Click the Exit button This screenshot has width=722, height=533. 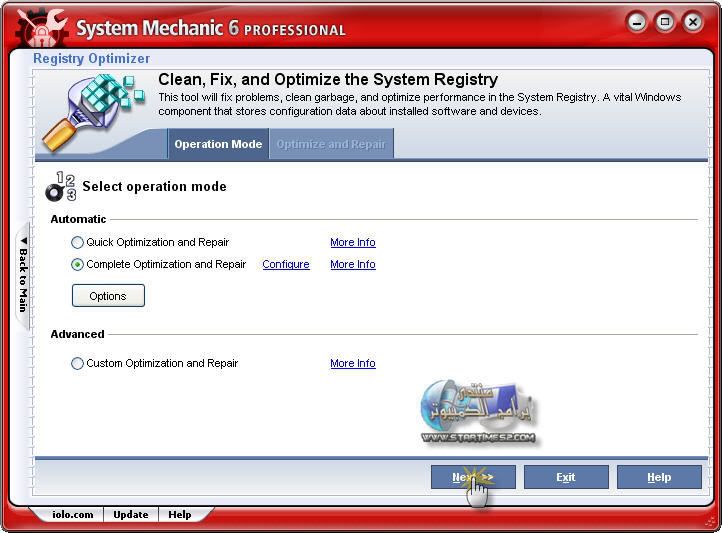pos(566,477)
